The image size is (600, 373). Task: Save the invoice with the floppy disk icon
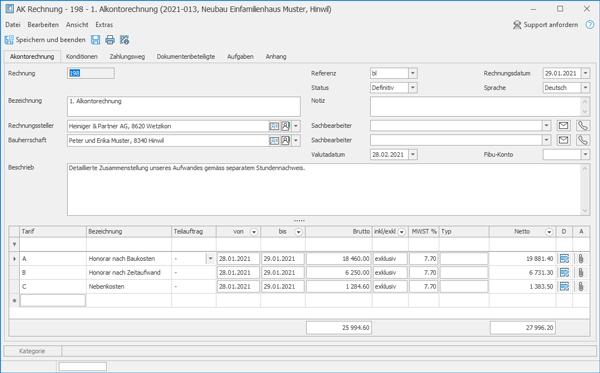click(95, 40)
